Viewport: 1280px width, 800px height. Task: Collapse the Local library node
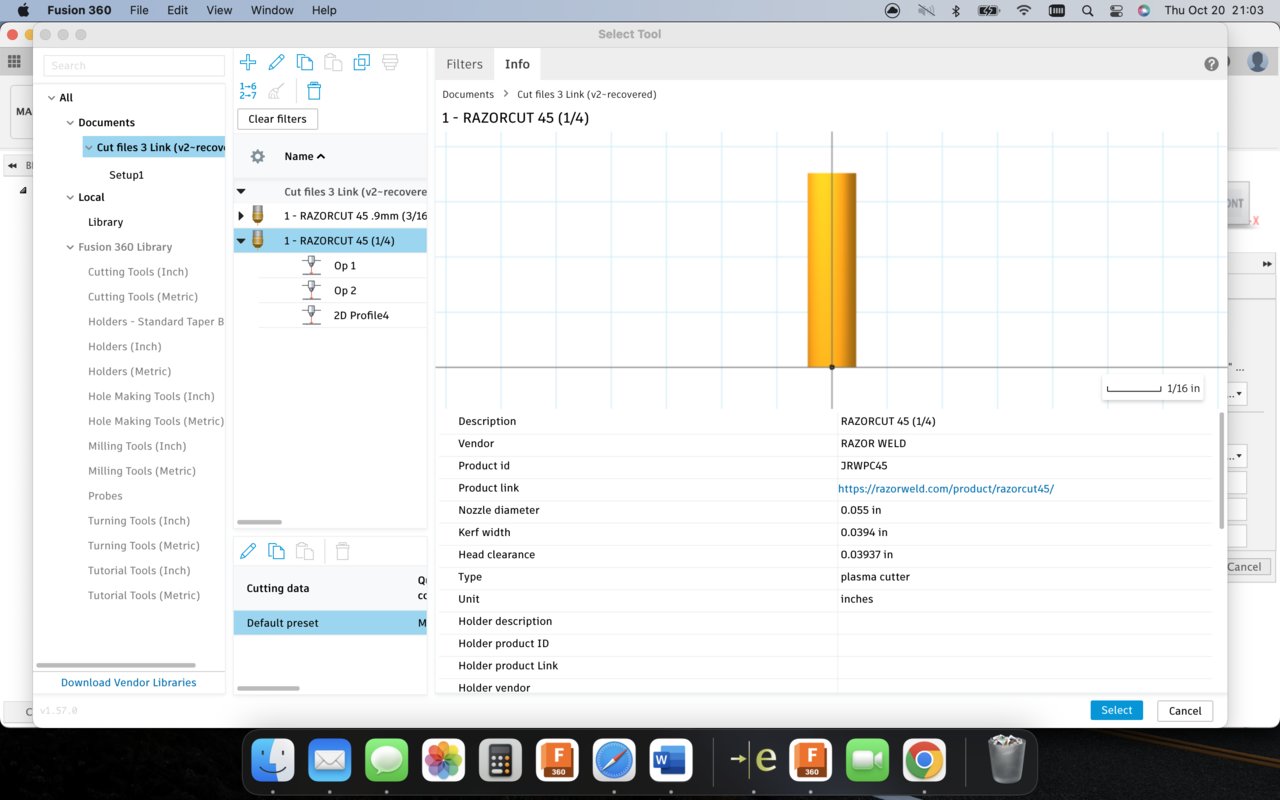[x=70, y=198]
